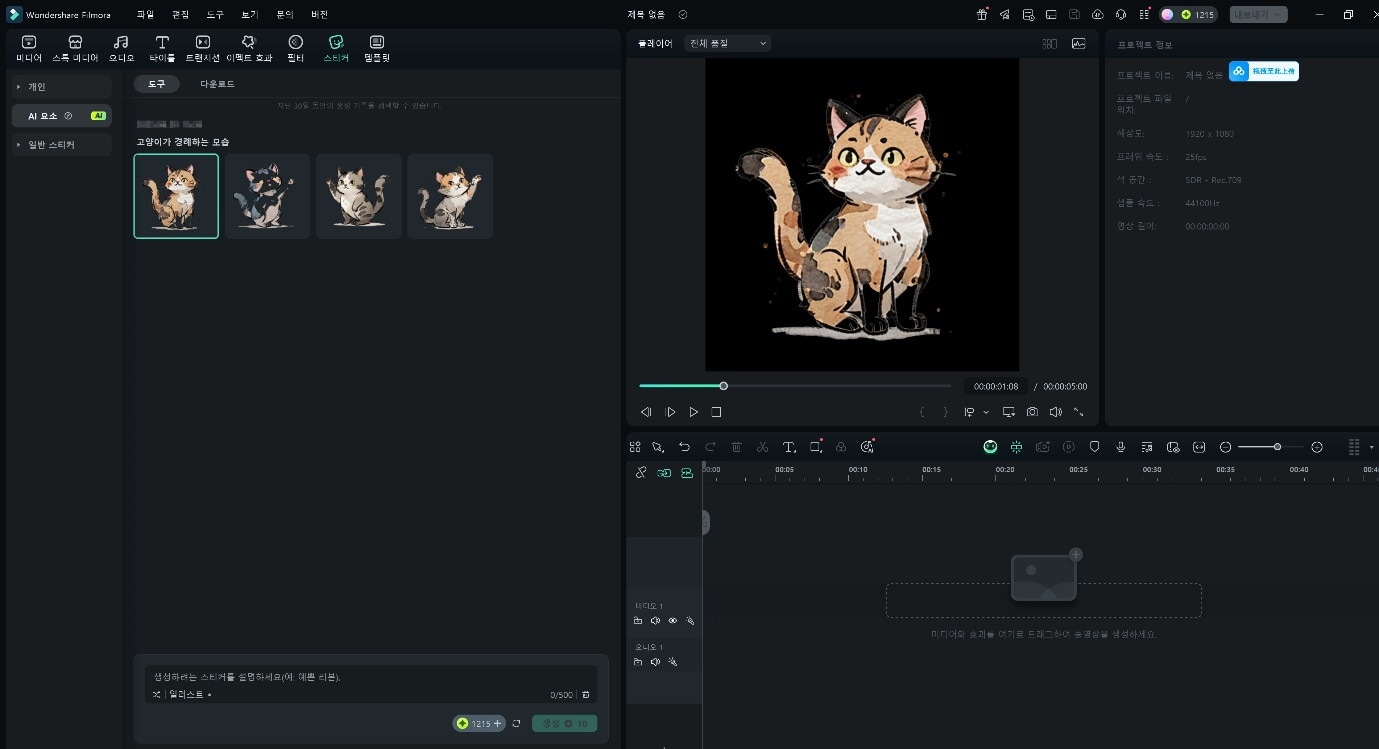Expand the 일반 스티커 category
Image resolution: width=1379 pixels, height=749 pixels.
(x=61, y=145)
